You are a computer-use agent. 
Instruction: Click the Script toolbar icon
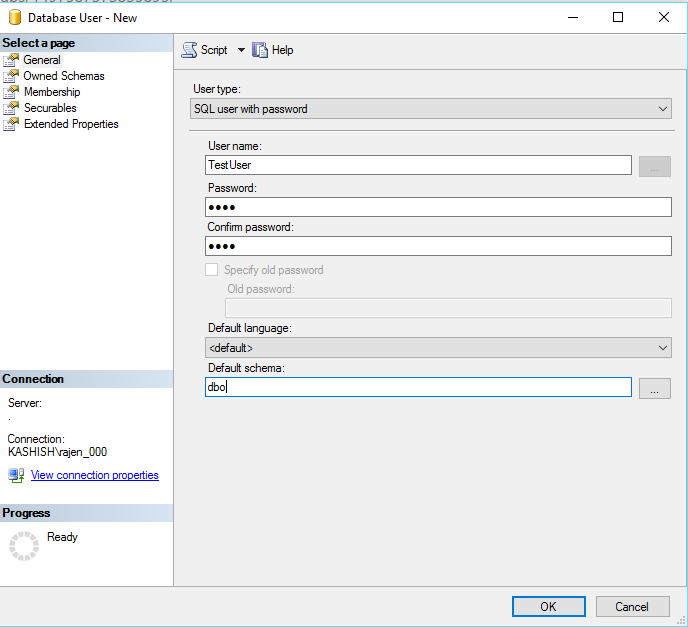(189, 50)
